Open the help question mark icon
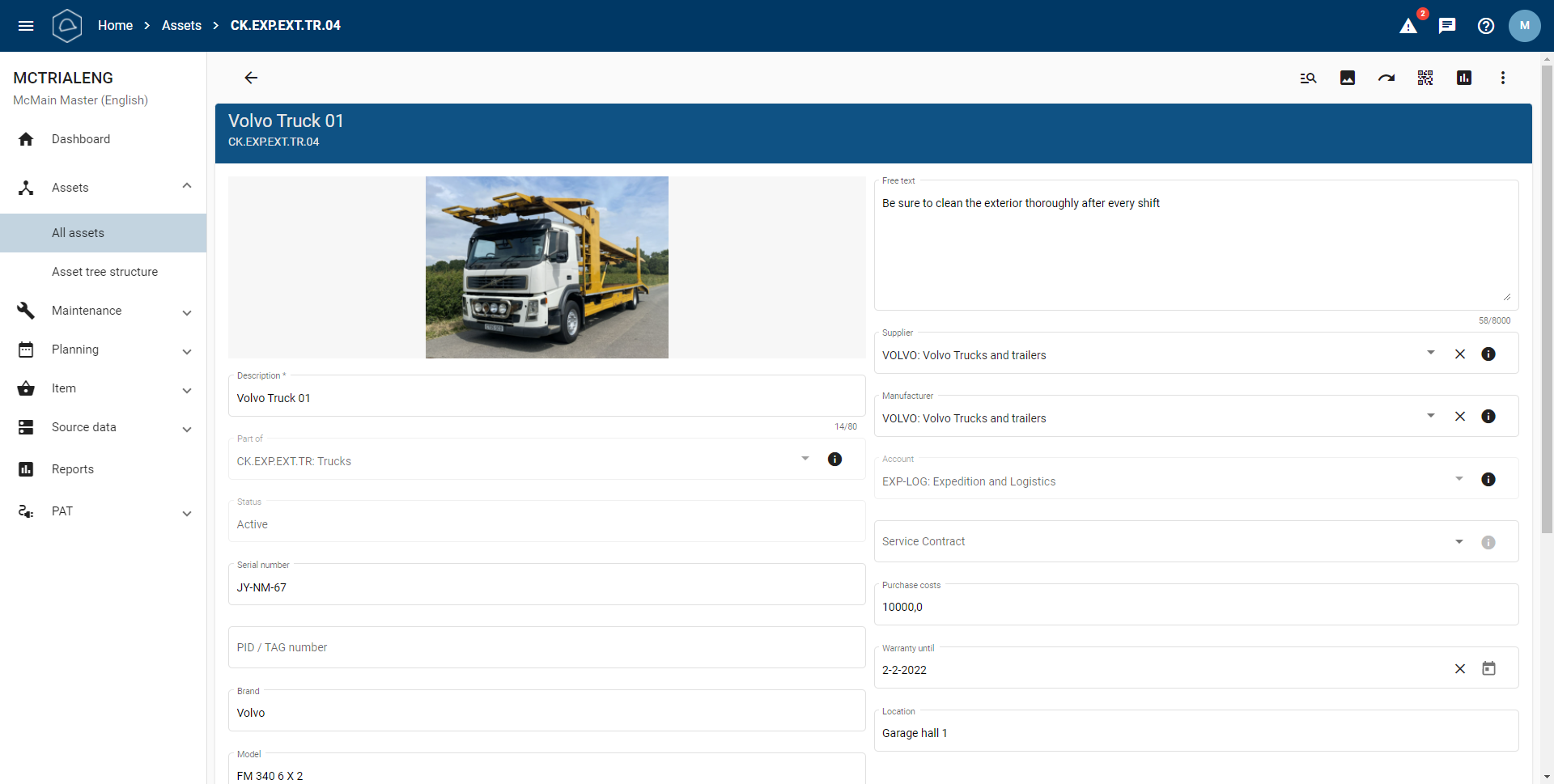This screenshot has height=784, width=1554. coord(1486,26)
